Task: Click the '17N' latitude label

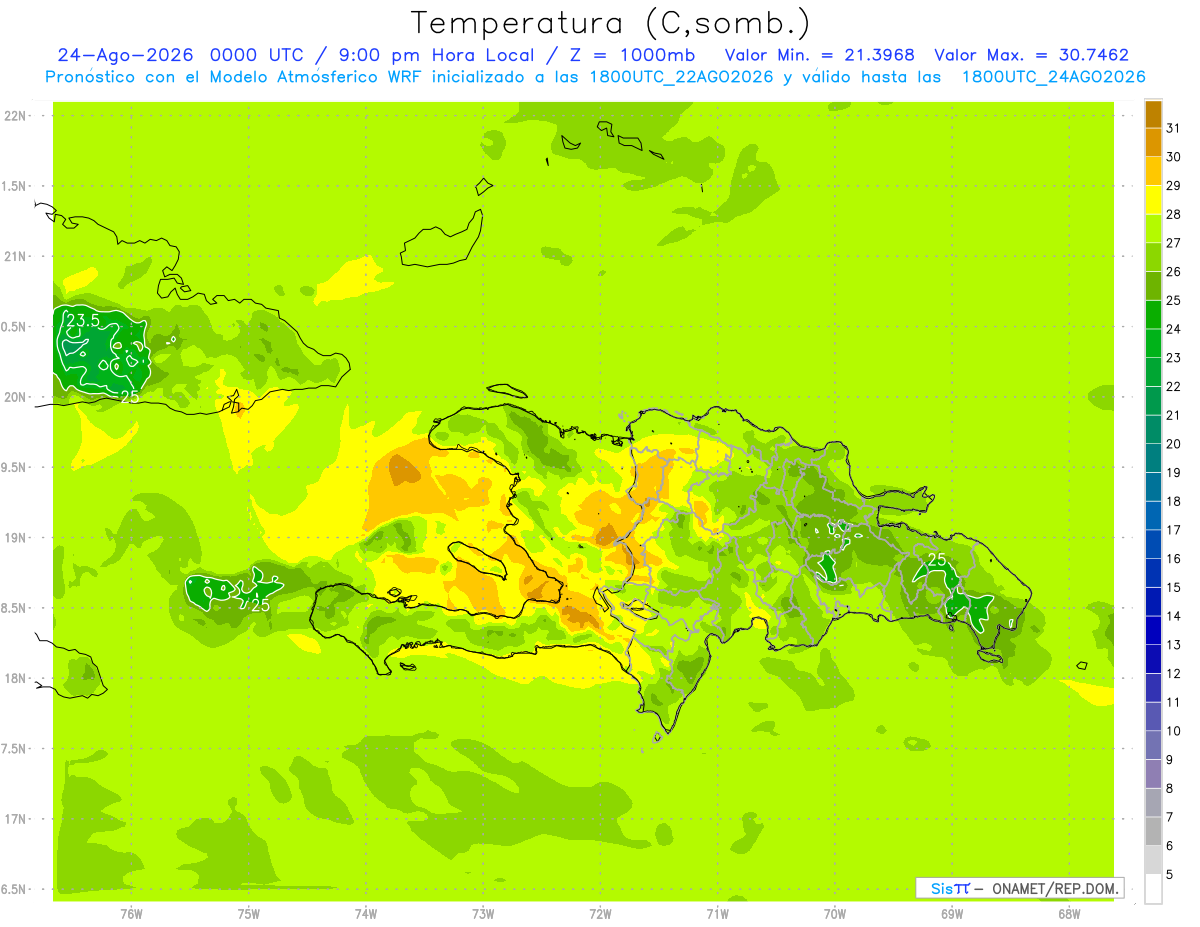Action: 16,819
